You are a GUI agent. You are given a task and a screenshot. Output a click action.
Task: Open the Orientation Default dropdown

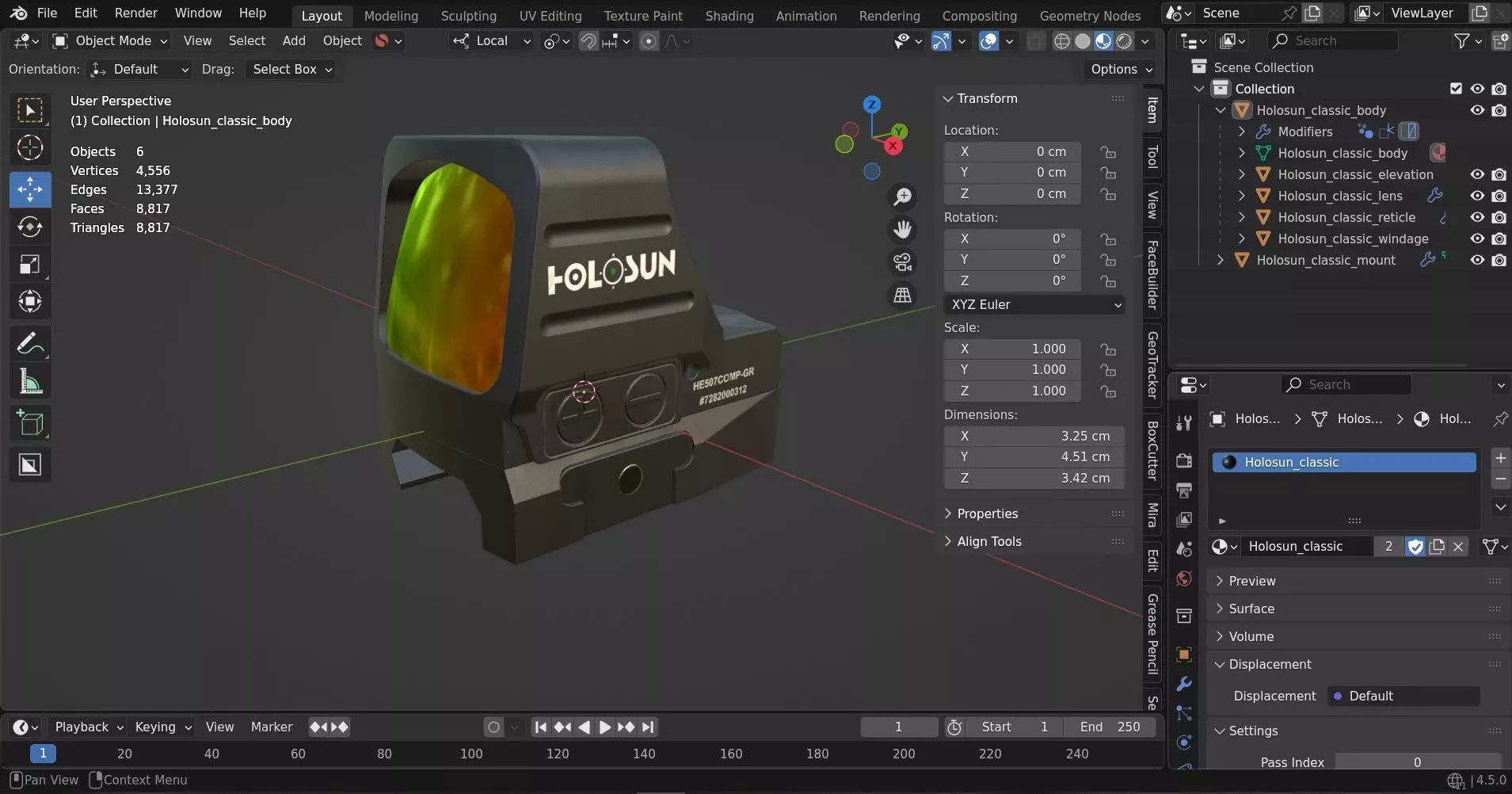click(x=140, y=70)
